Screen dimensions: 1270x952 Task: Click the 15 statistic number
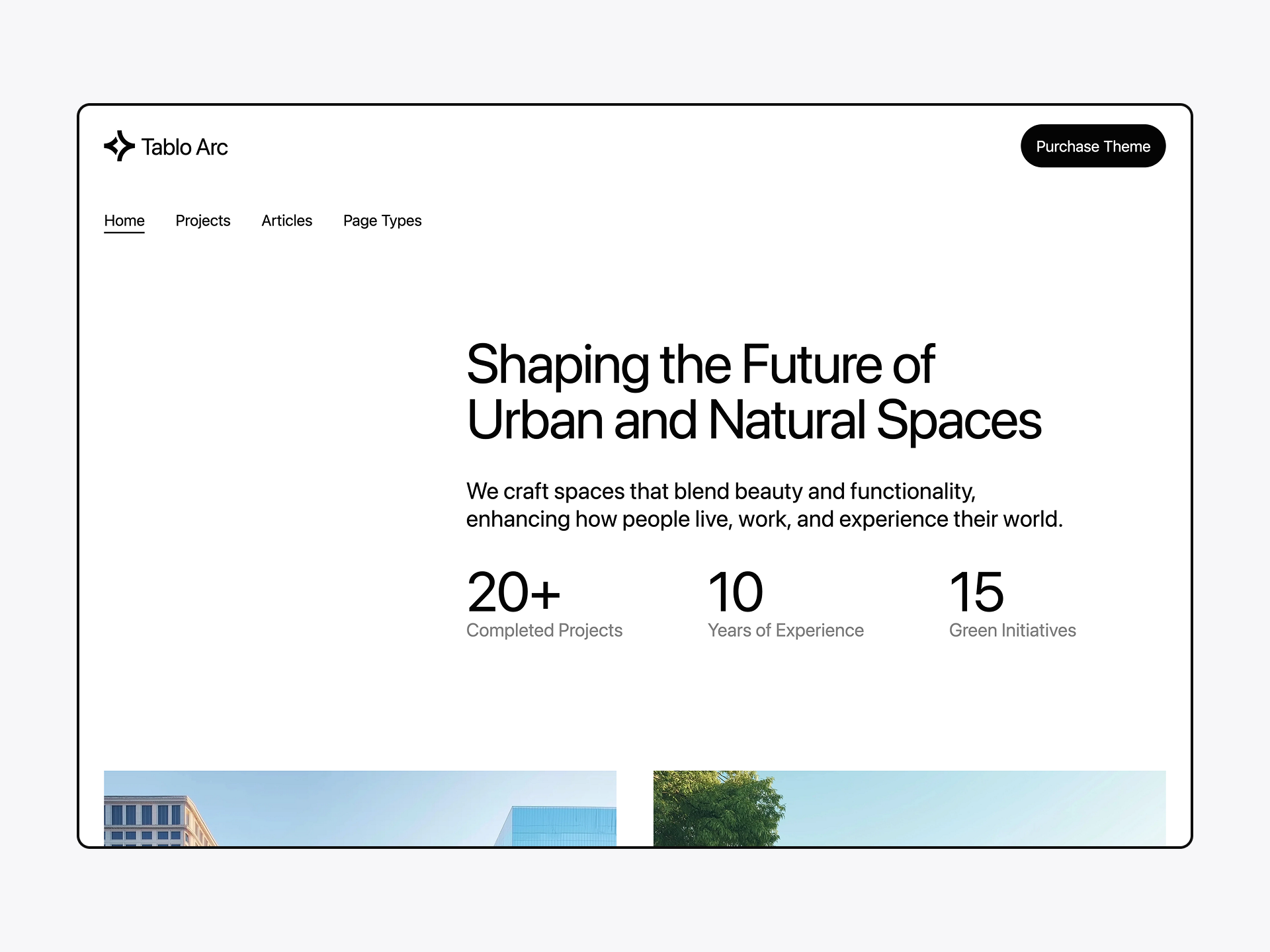click(976, 592)
